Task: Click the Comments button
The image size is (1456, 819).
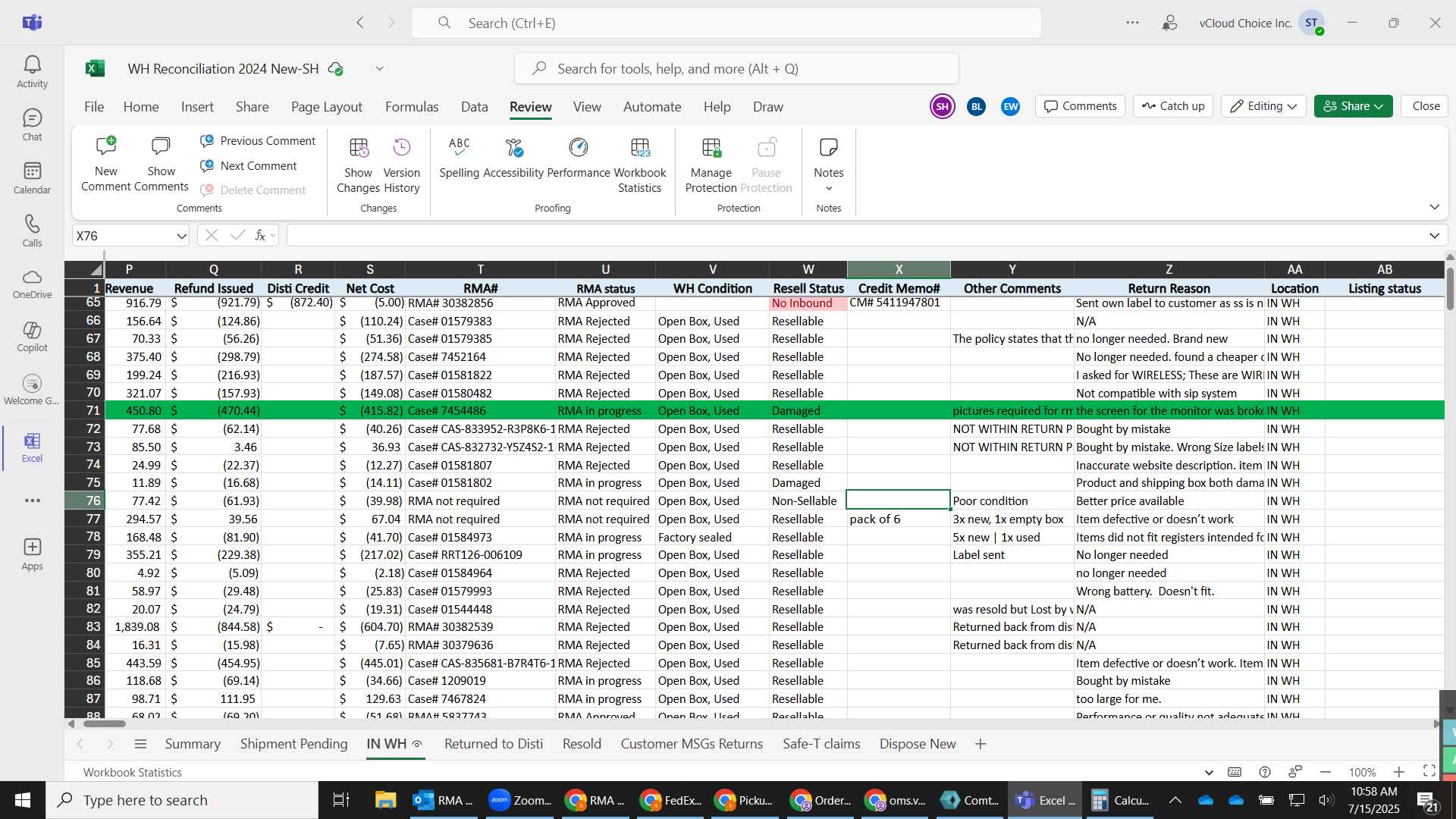Action: 1081,106
